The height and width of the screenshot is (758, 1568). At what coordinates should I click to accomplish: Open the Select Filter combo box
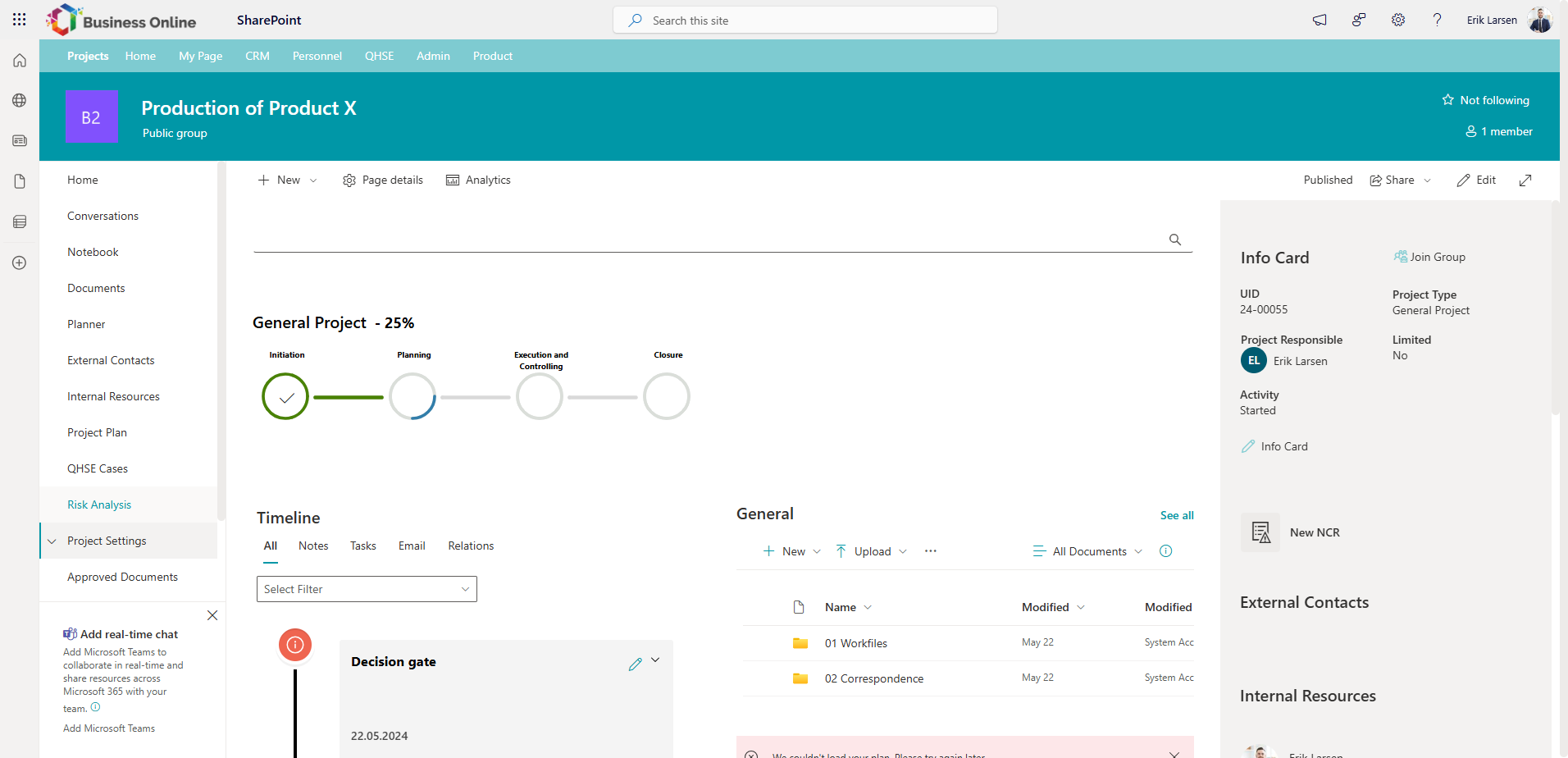[x=367, y=589]
